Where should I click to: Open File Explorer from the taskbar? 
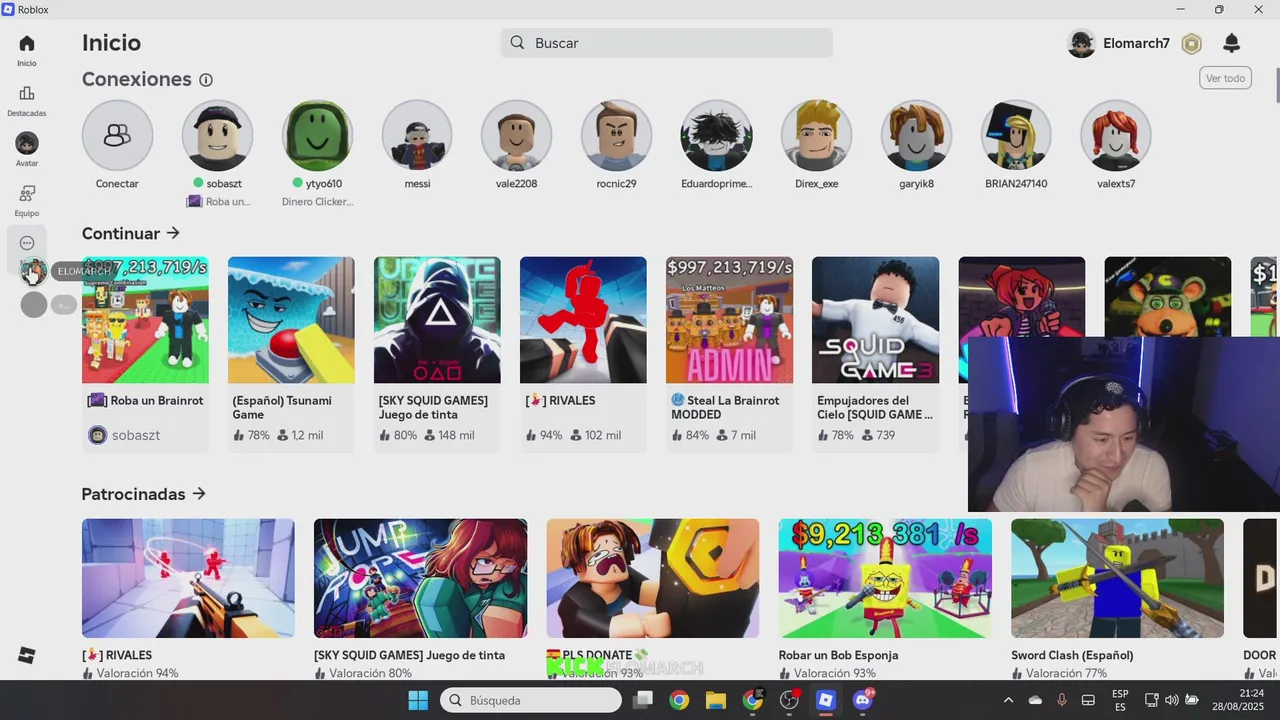click(x=715, y=700)
